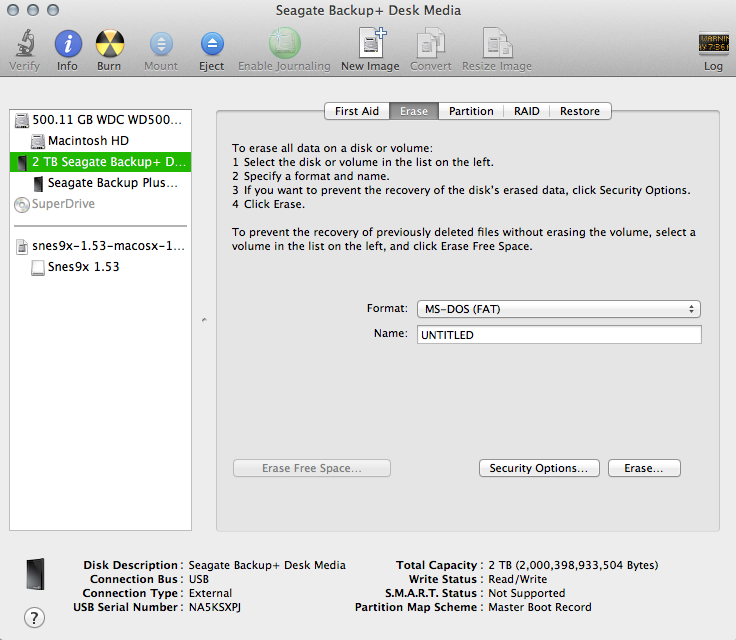
Task: Click the window title Seagate Backup+ Desk Media
Action: 368,10
